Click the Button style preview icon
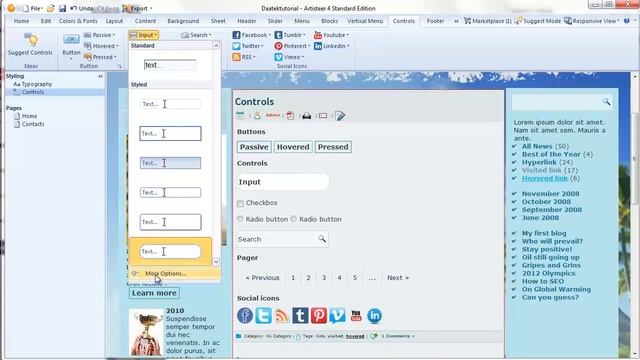640x360 pixels. click(71, 39)
